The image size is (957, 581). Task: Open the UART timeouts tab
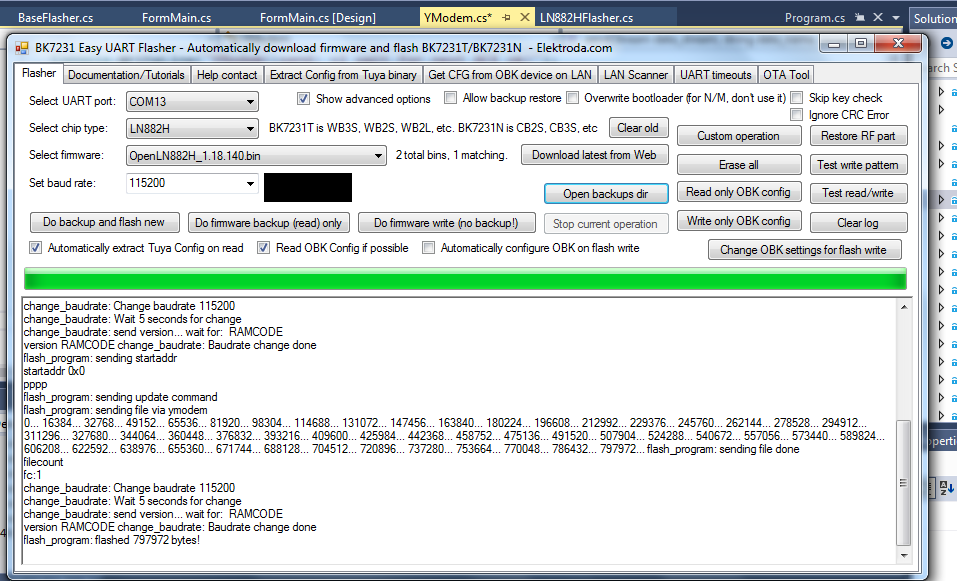click(715, 75)
